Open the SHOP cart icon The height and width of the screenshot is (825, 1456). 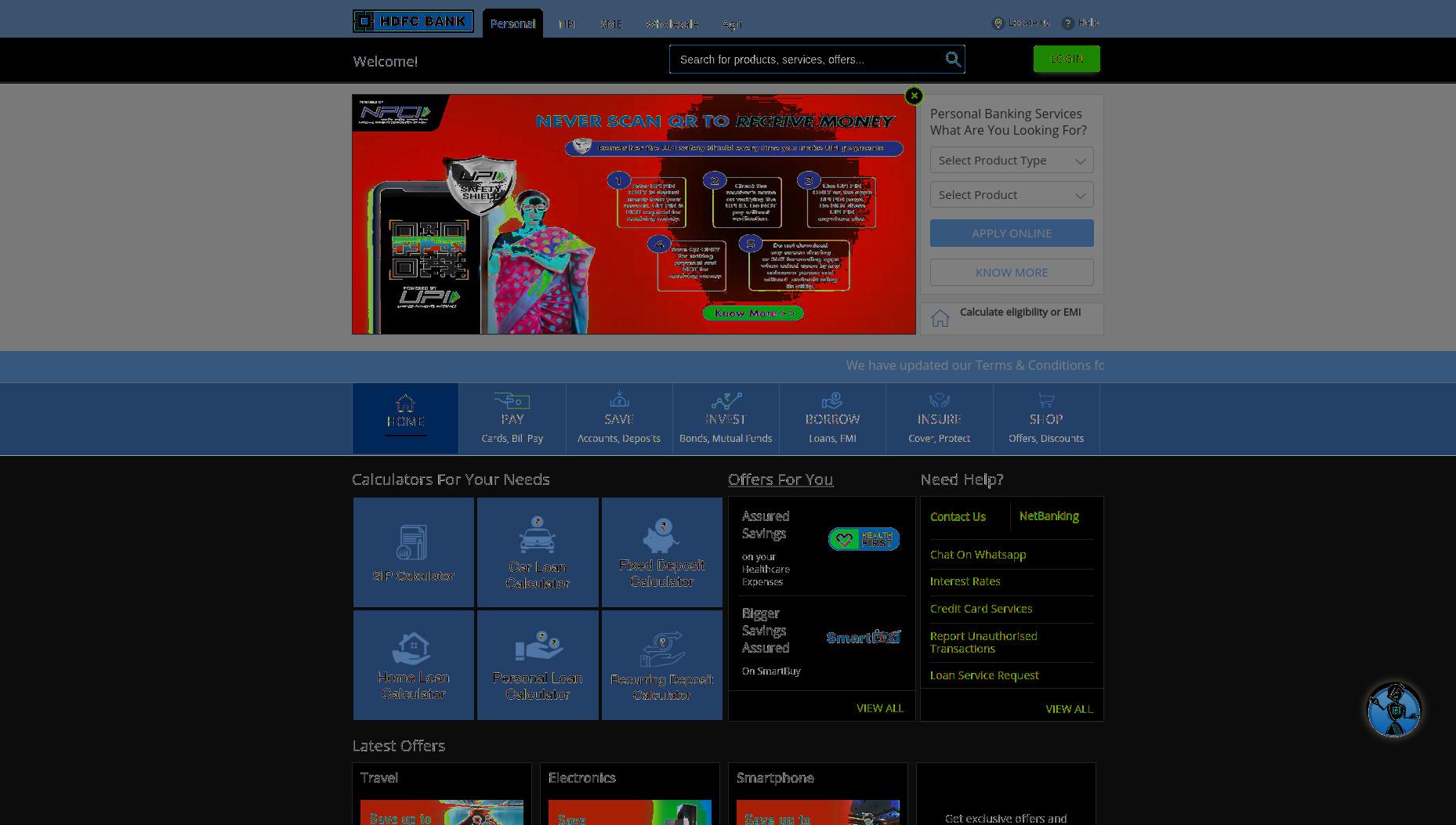coord(1046,400)
